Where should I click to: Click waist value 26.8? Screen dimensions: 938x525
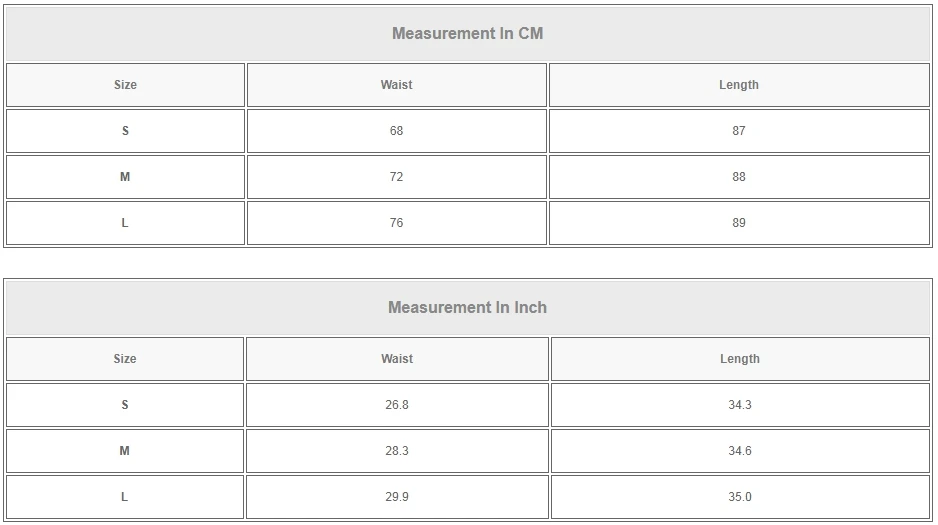click(397, 405)
